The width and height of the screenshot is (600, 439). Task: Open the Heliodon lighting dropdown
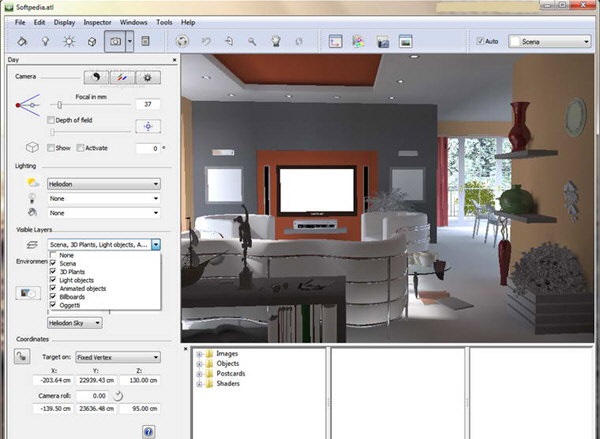pos(104,184)
